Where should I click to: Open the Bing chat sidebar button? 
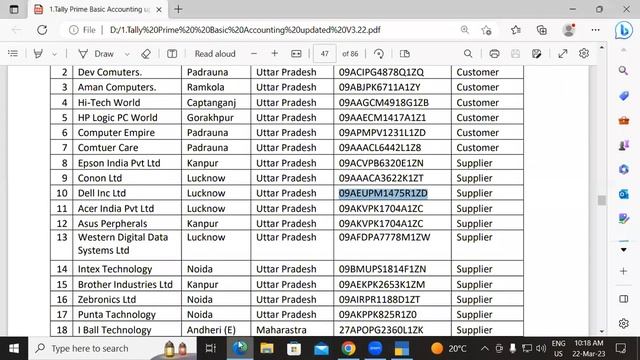tap(623, 30)
